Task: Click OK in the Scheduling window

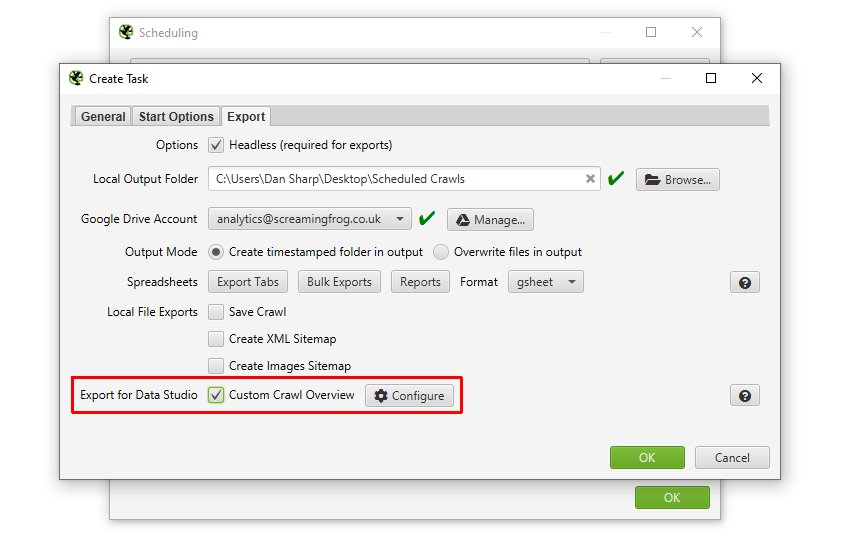Action: [x=672, y=497]
